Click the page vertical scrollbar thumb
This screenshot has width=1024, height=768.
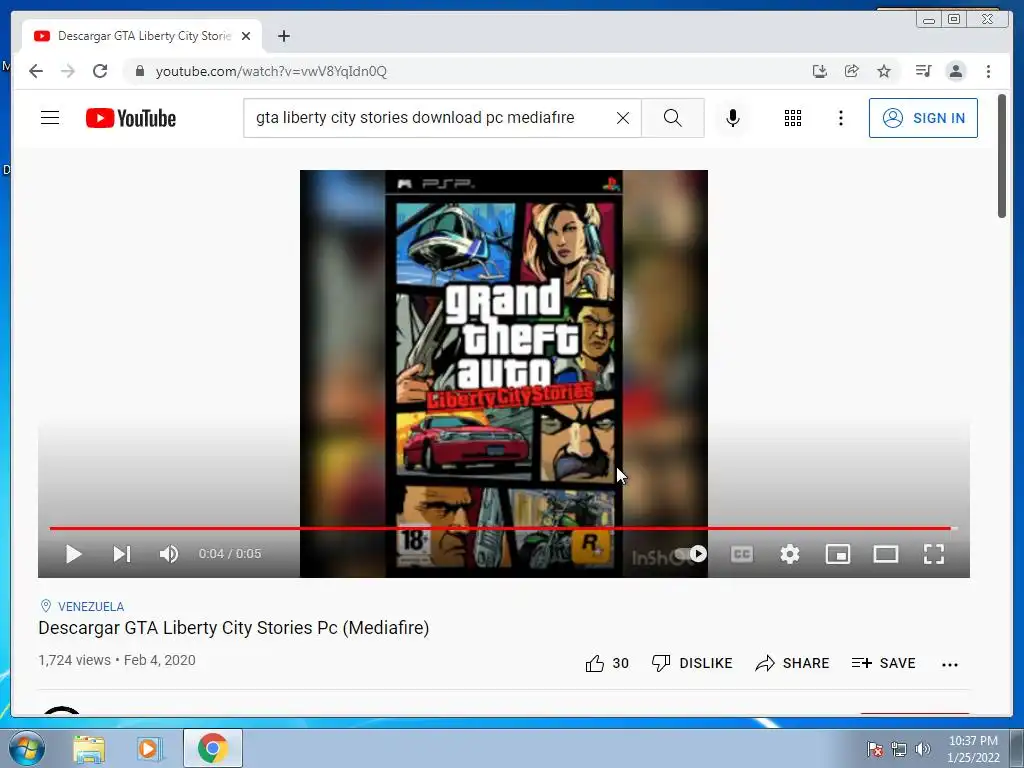[x=1002, y=155]
